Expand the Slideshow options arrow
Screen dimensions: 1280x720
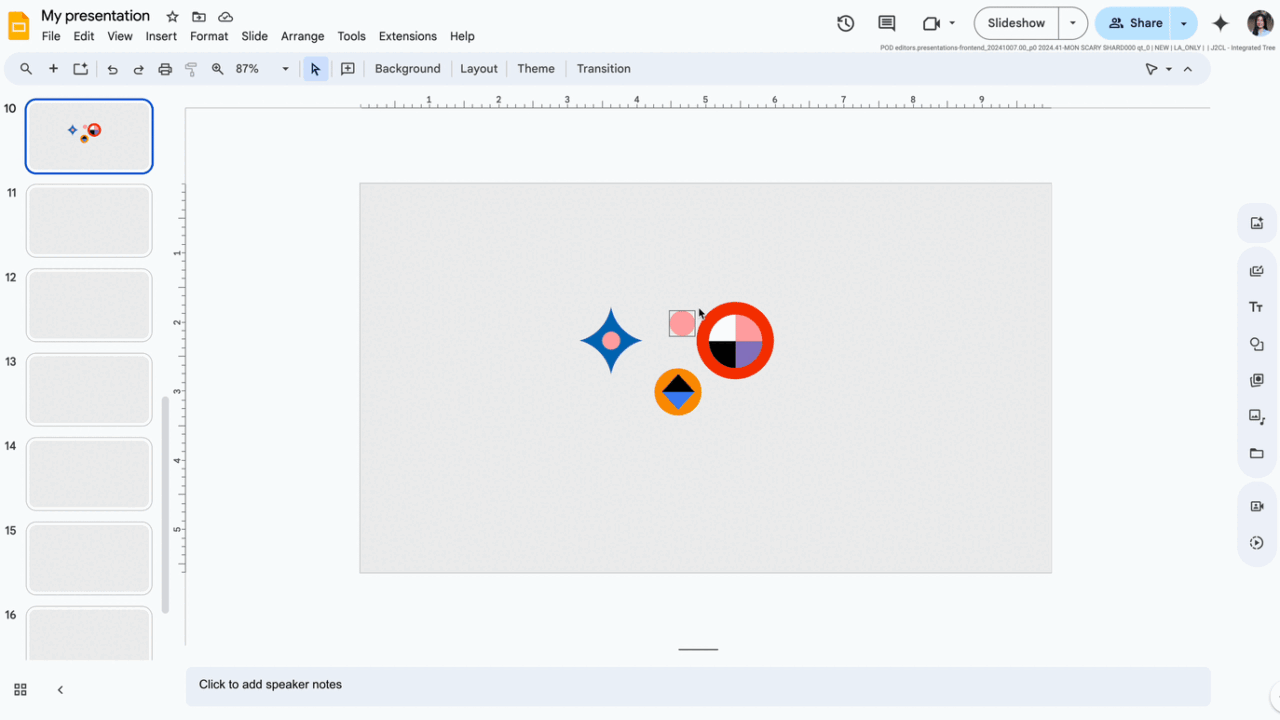1073,23
